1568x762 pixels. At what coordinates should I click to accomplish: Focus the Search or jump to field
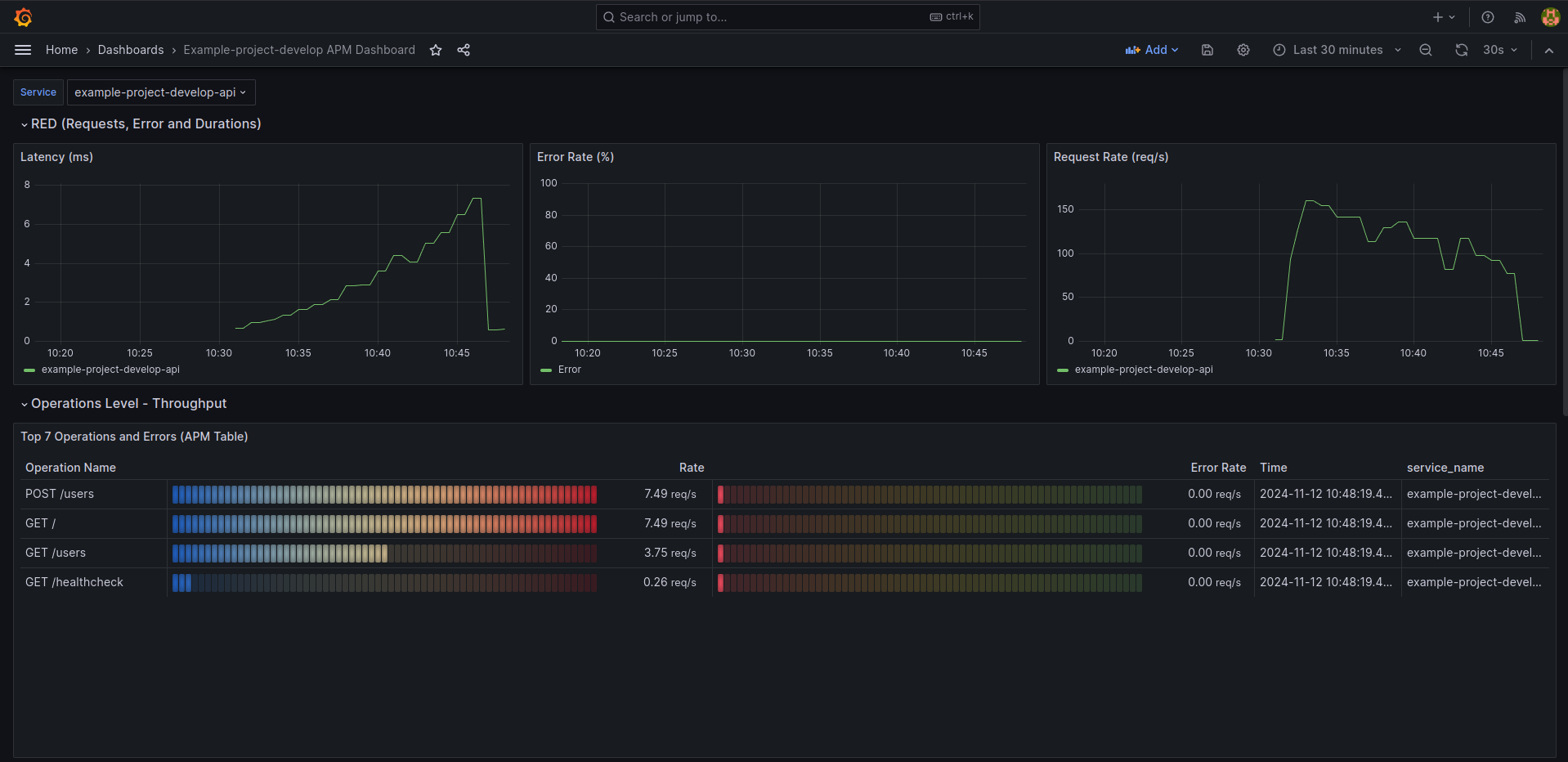point(787,17)
